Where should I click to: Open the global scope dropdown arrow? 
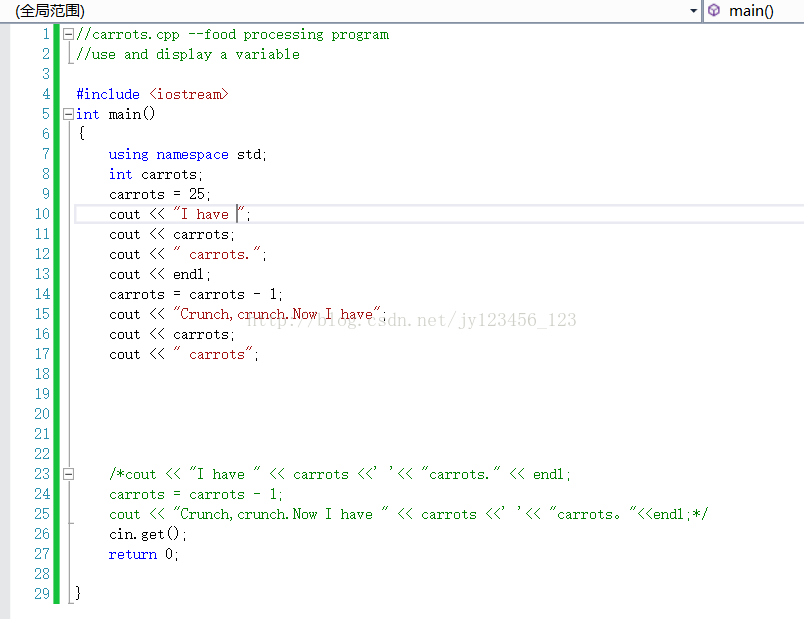693,10
